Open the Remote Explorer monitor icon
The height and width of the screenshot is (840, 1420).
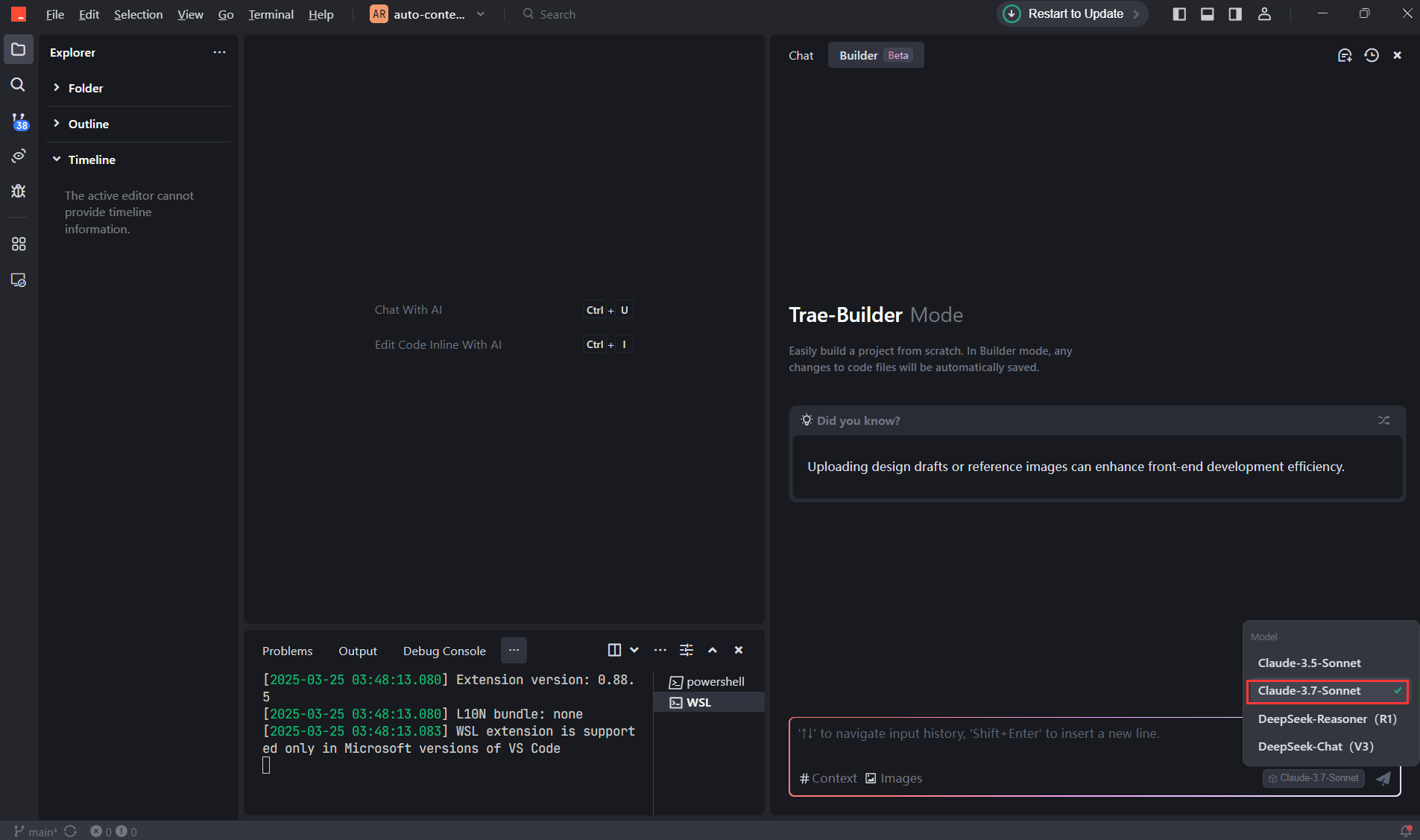click(19, 280)
